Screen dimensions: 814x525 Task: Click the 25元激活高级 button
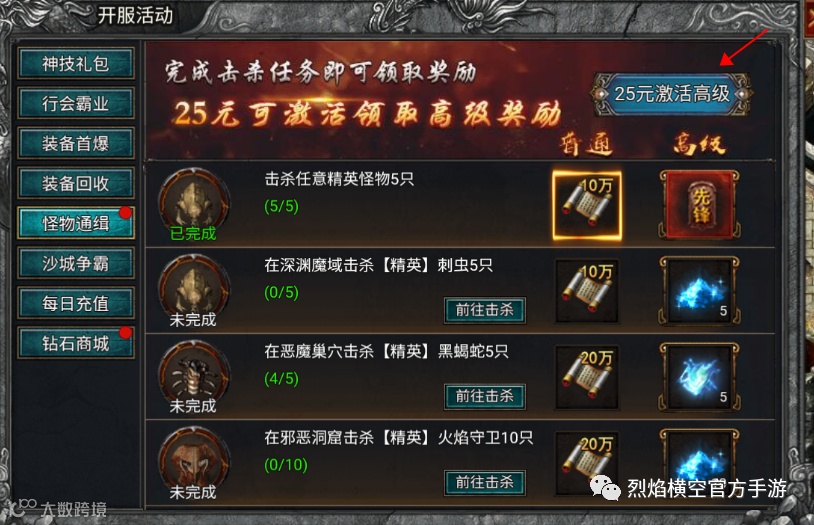[x=671, y=94]
